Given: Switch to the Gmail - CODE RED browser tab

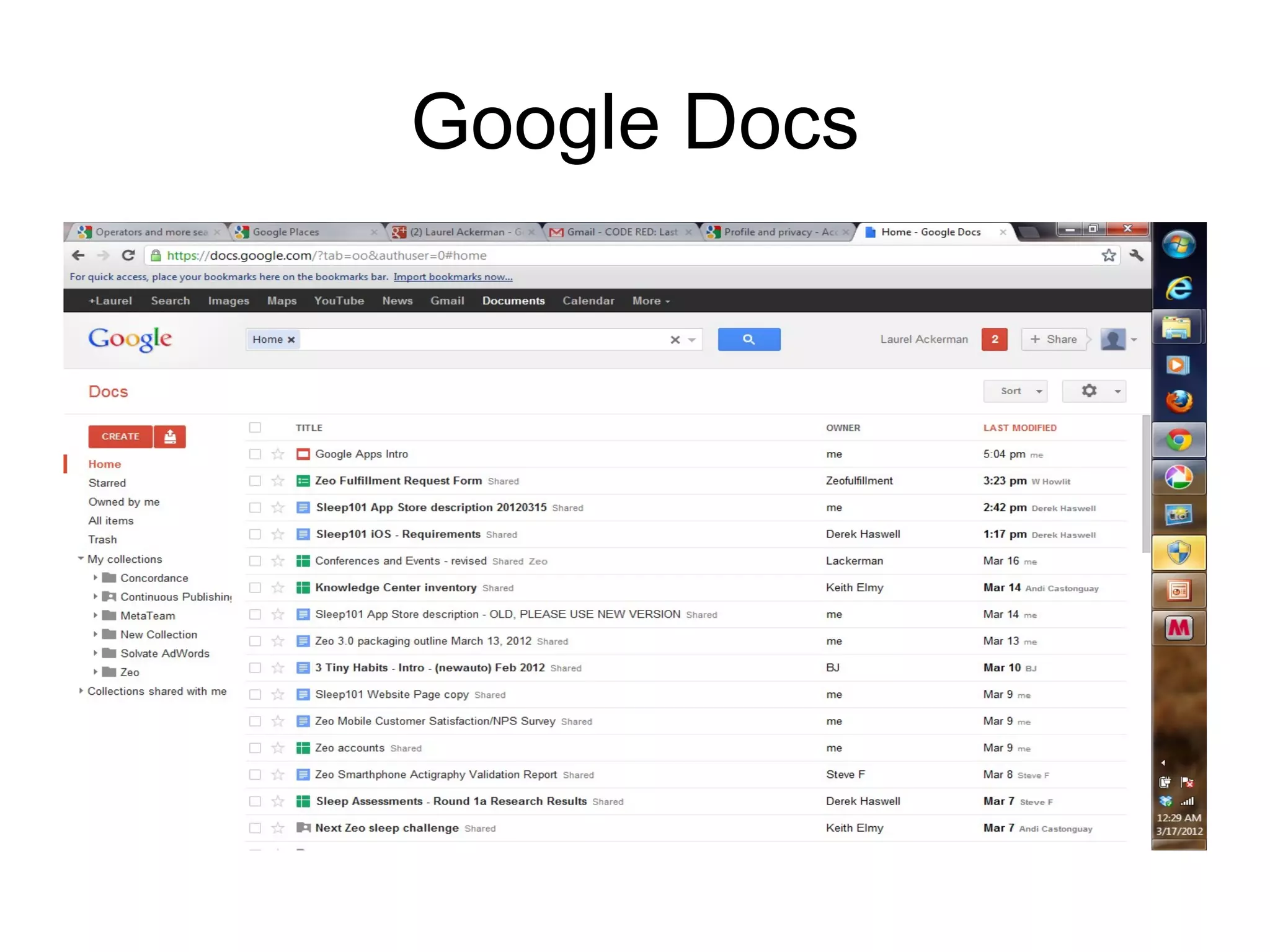Looking at the screenshot, I should click(620, 232).
